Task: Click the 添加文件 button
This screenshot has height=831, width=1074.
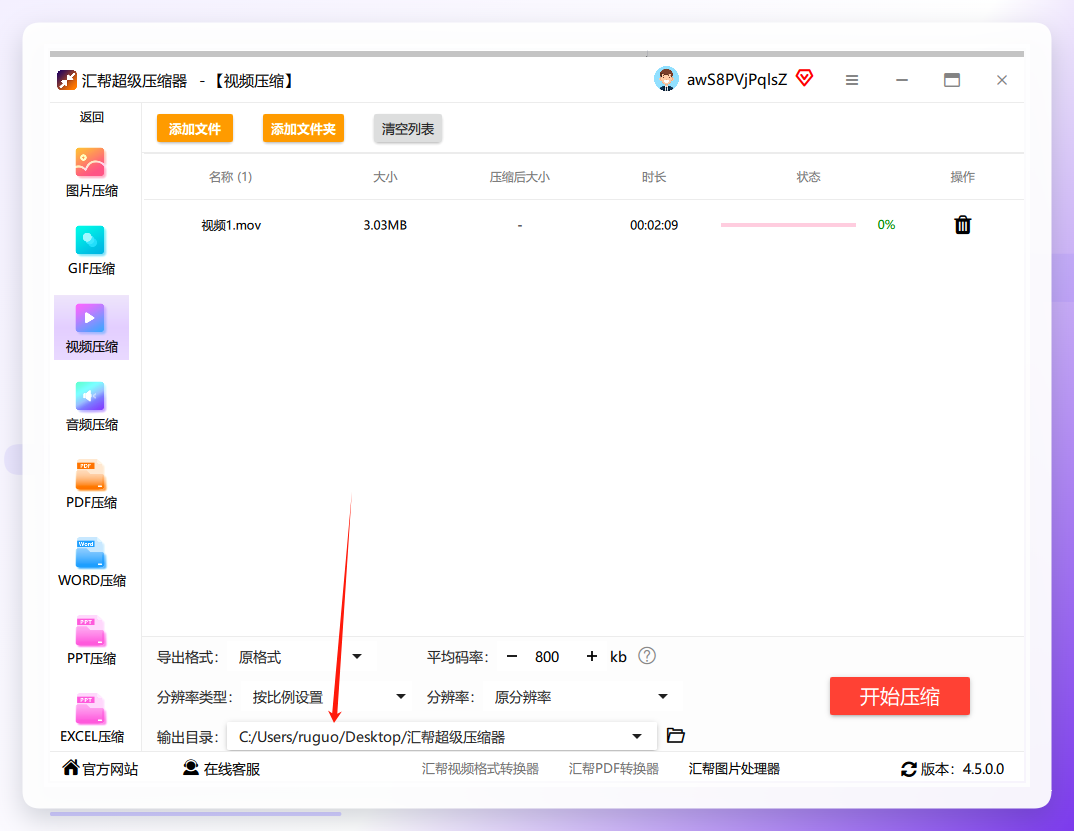Action: pyautogui.click(x=195, y=129)
